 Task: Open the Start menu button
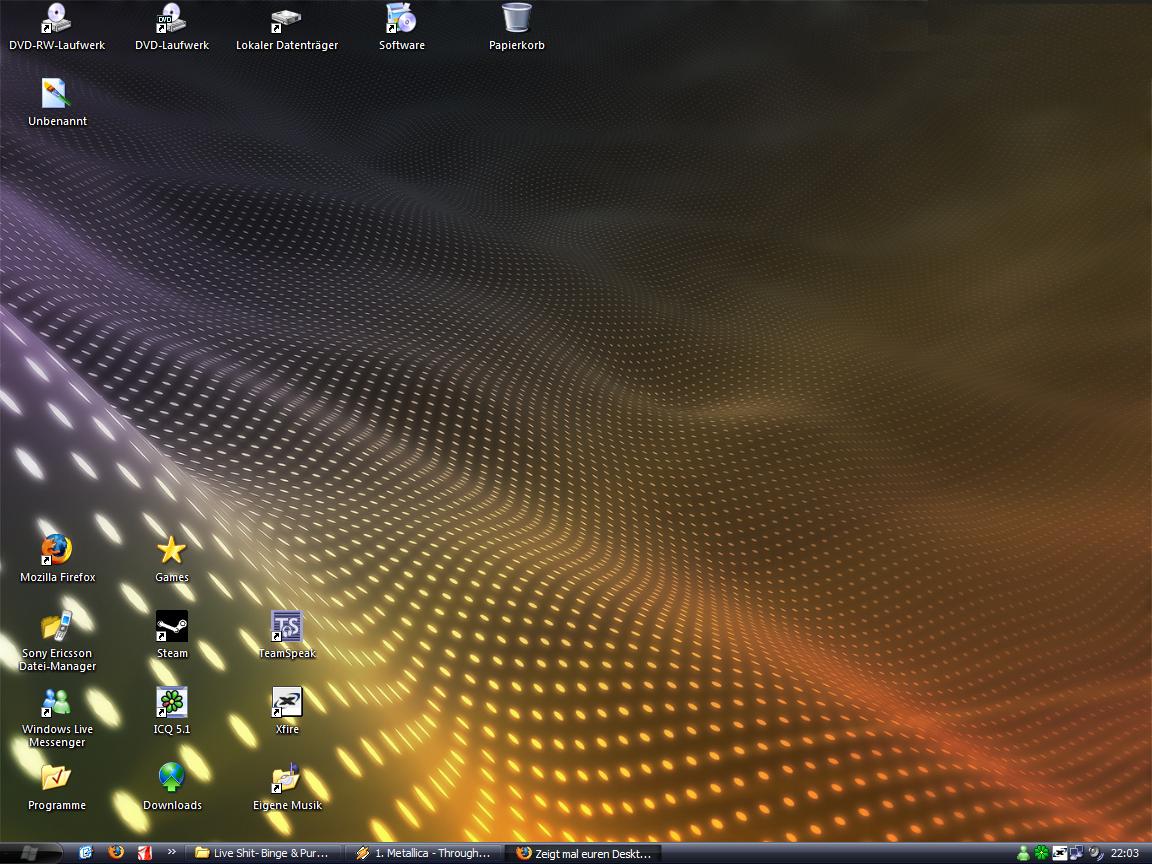point(30,853)
